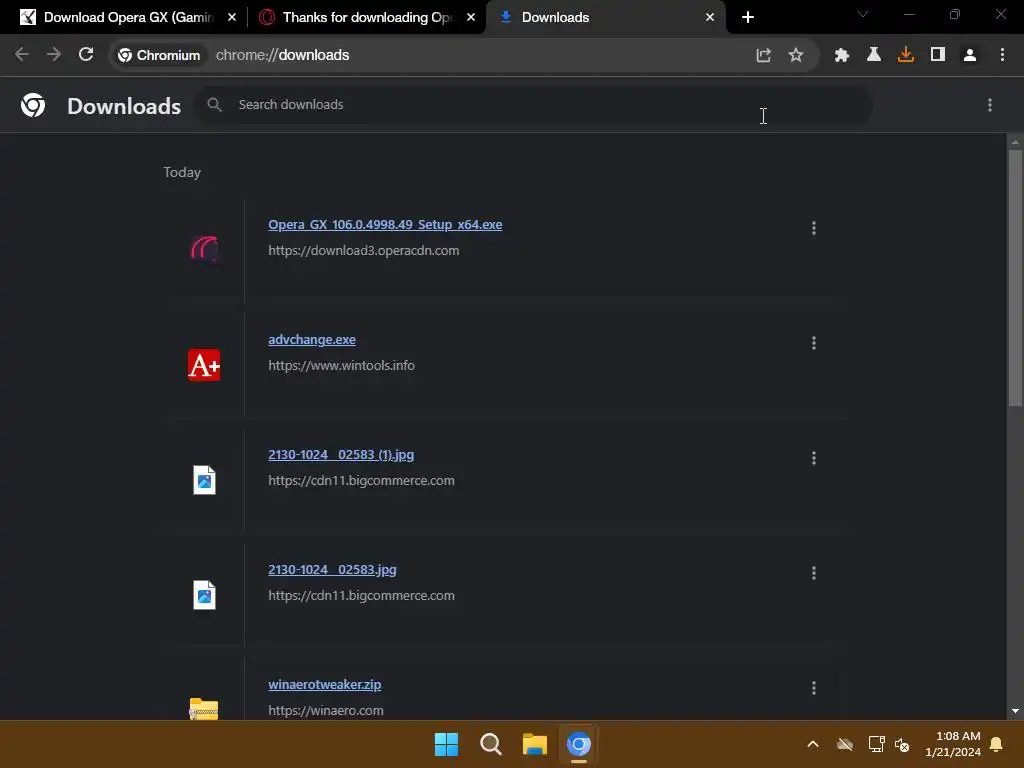The width and height of the screenshot is (1024, 768).
Task: Bookmark this page with the star icon
Action: (x=795, y=55)
